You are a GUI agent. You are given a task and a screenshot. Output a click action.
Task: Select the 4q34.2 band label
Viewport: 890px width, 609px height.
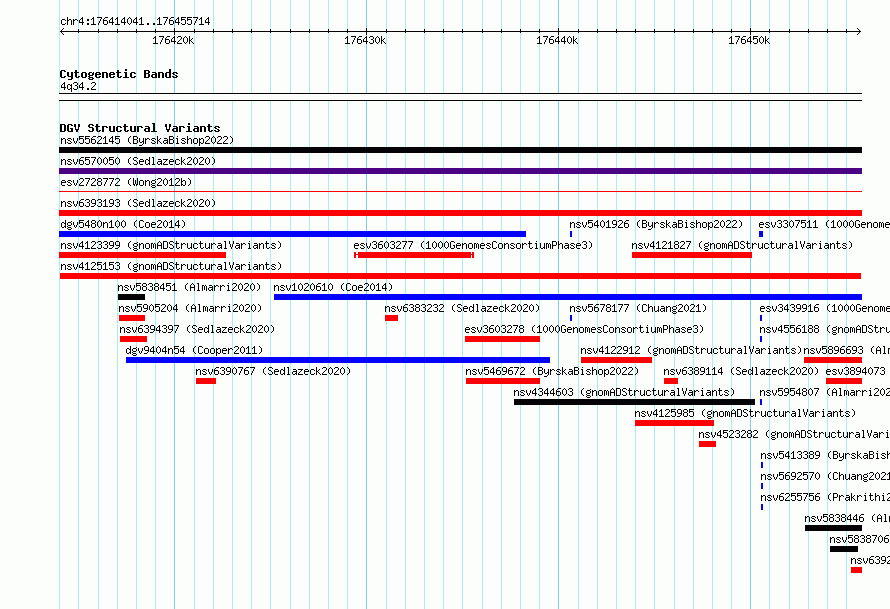point(78,86)
